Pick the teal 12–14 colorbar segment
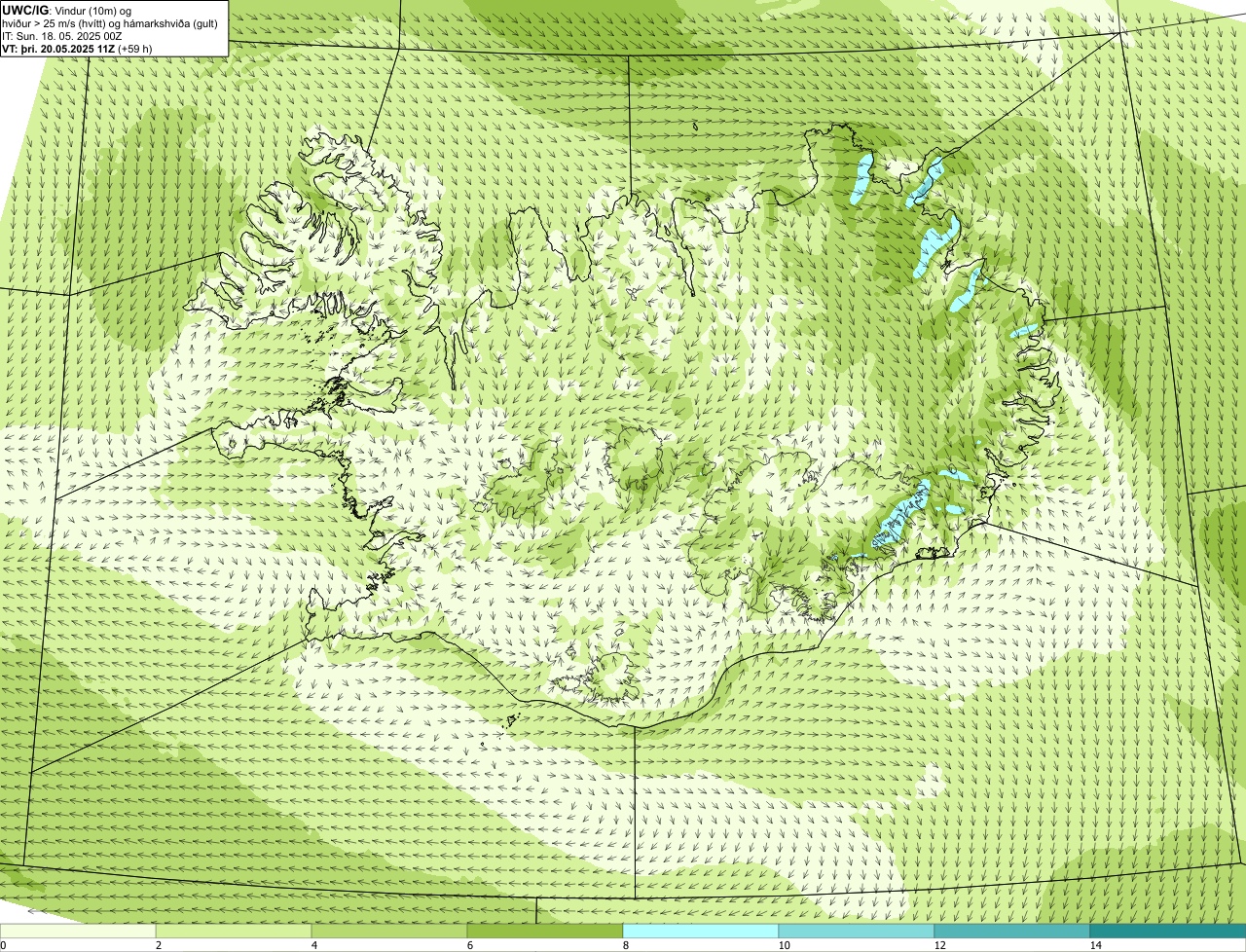The height and width of the screenshot is (952, 1246). coord(1012,931)
